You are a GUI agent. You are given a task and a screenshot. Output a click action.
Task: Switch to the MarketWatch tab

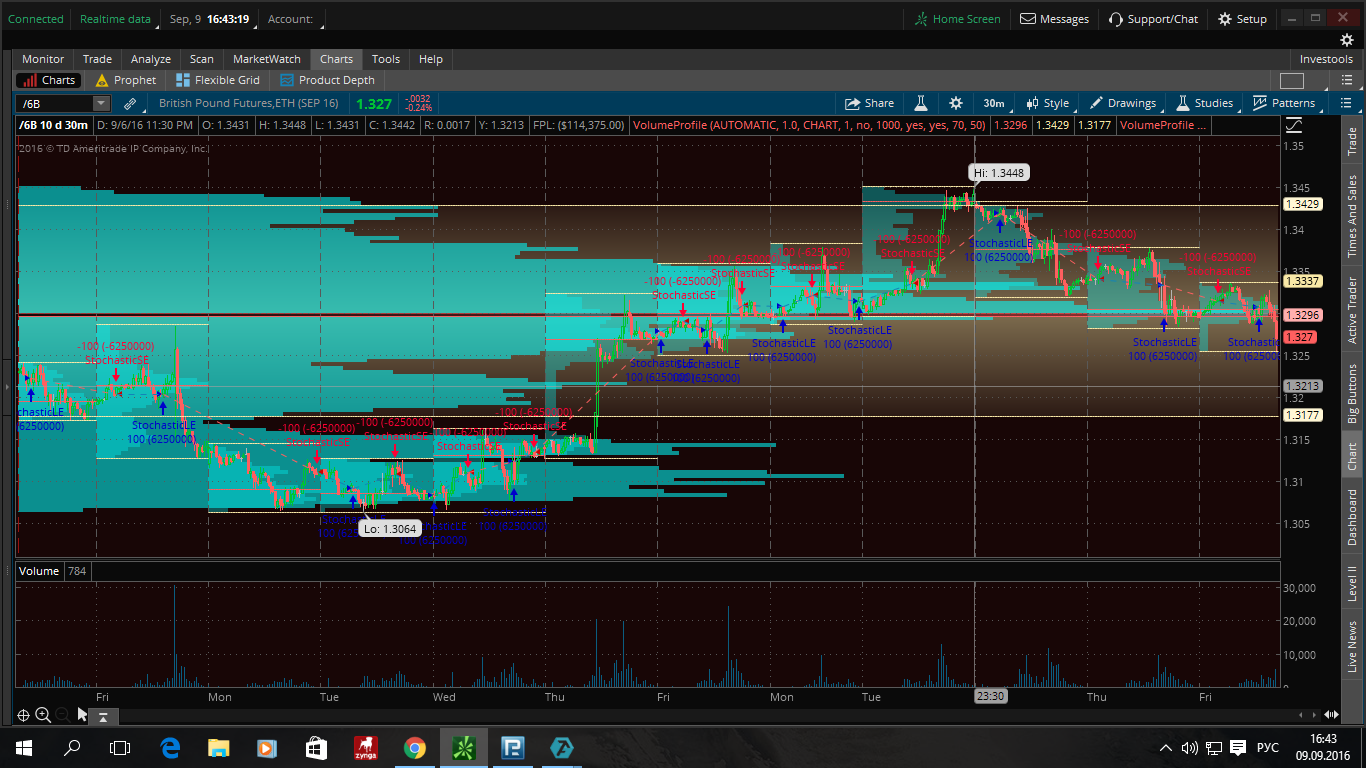coord(266,59)
